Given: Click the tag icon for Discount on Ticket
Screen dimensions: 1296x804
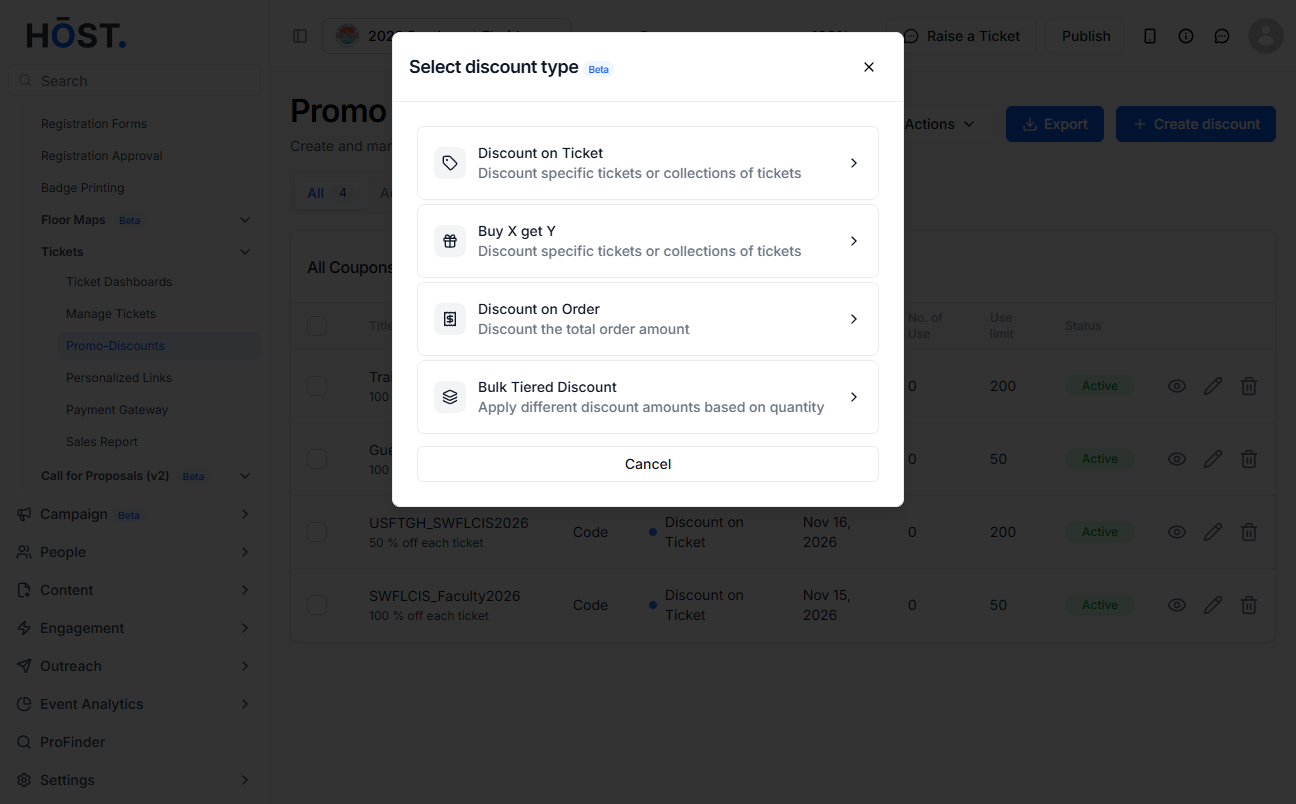Looking at the screenshot, I should (450, 163).
